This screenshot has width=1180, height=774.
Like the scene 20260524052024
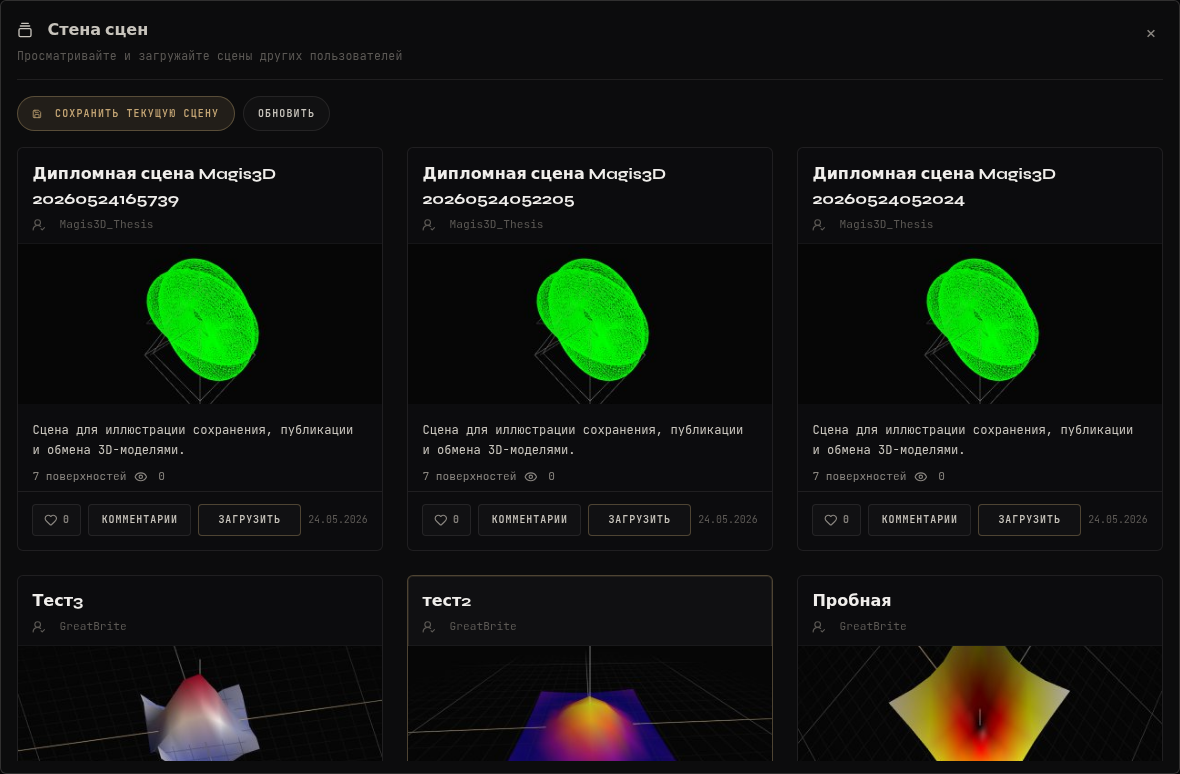pyautogui.click(x=836, y=520)
